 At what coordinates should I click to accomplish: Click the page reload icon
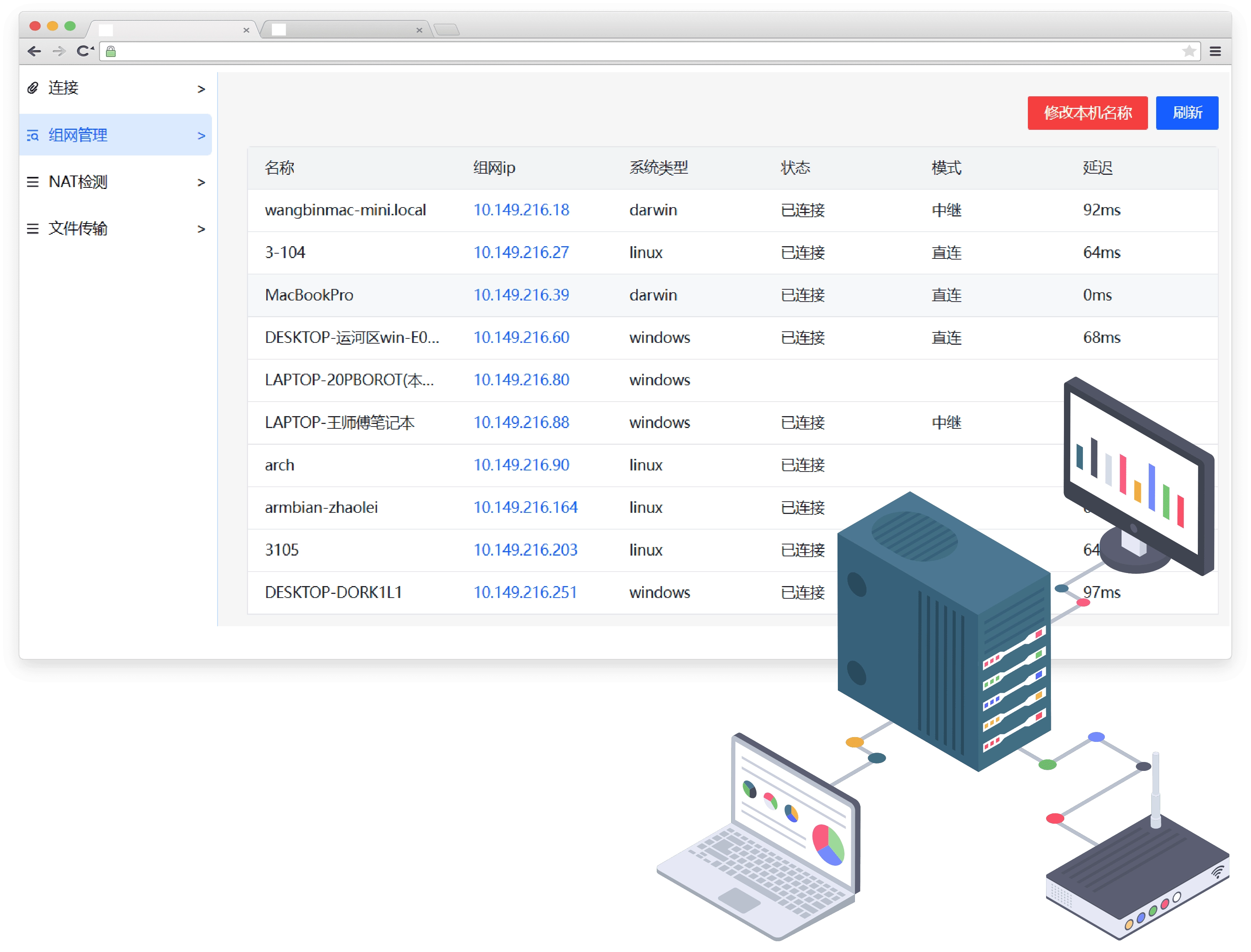click(x=84, y=52)
